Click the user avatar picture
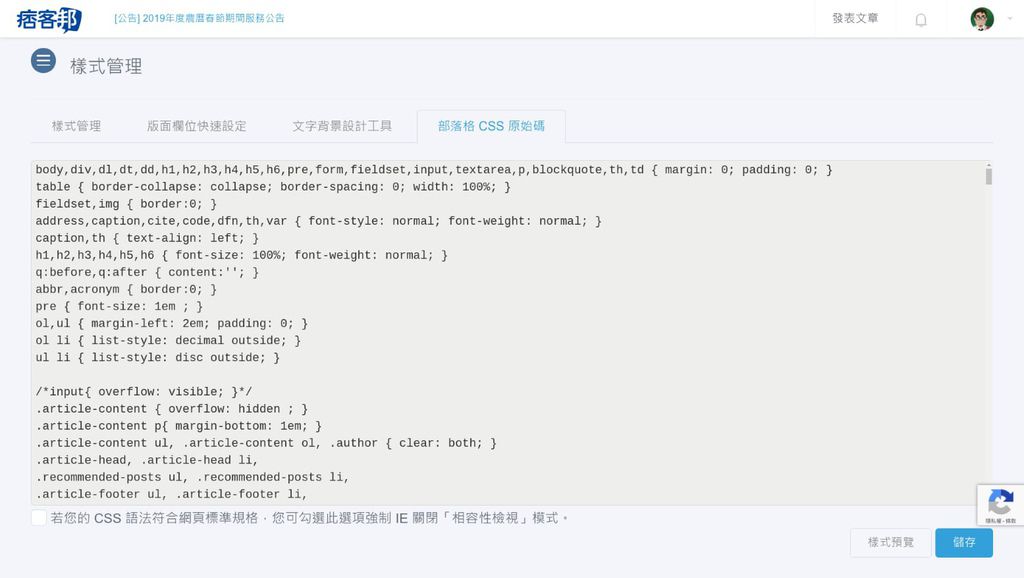This screenshot has width=1024, height=578. (x=981, y=19)
